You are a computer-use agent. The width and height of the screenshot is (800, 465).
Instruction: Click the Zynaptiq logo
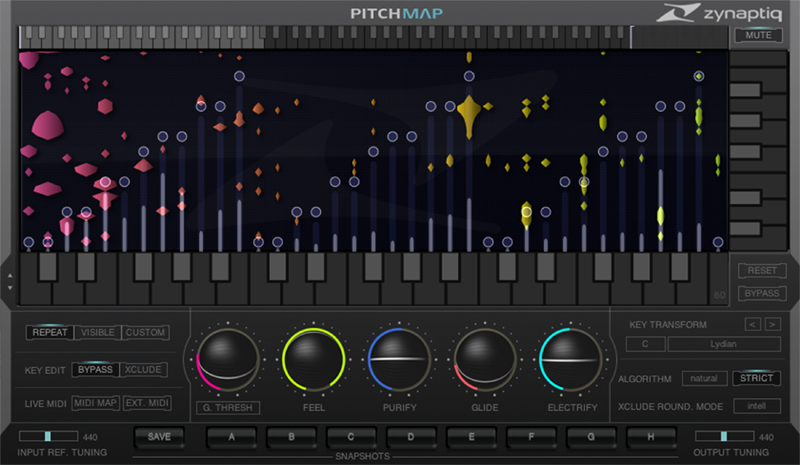[x=720, y=14]
